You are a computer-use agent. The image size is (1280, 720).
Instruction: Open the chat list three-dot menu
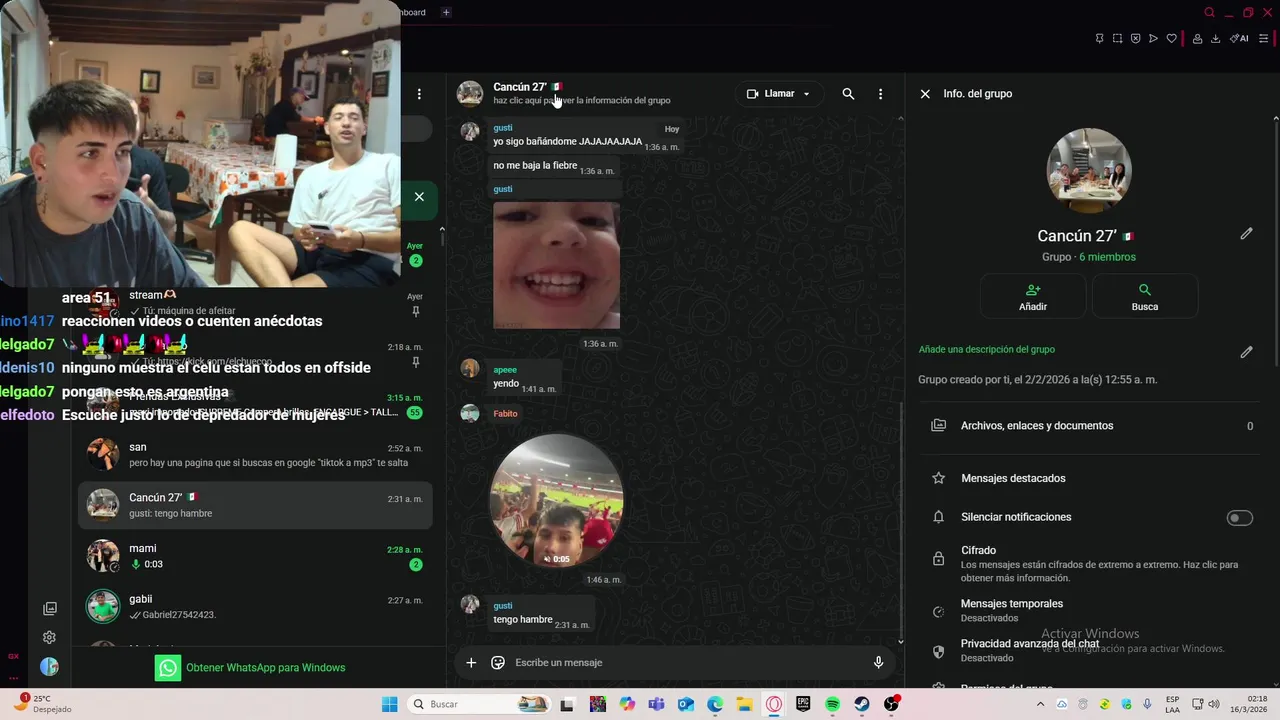pyautogui.click(x=419, y=94)
